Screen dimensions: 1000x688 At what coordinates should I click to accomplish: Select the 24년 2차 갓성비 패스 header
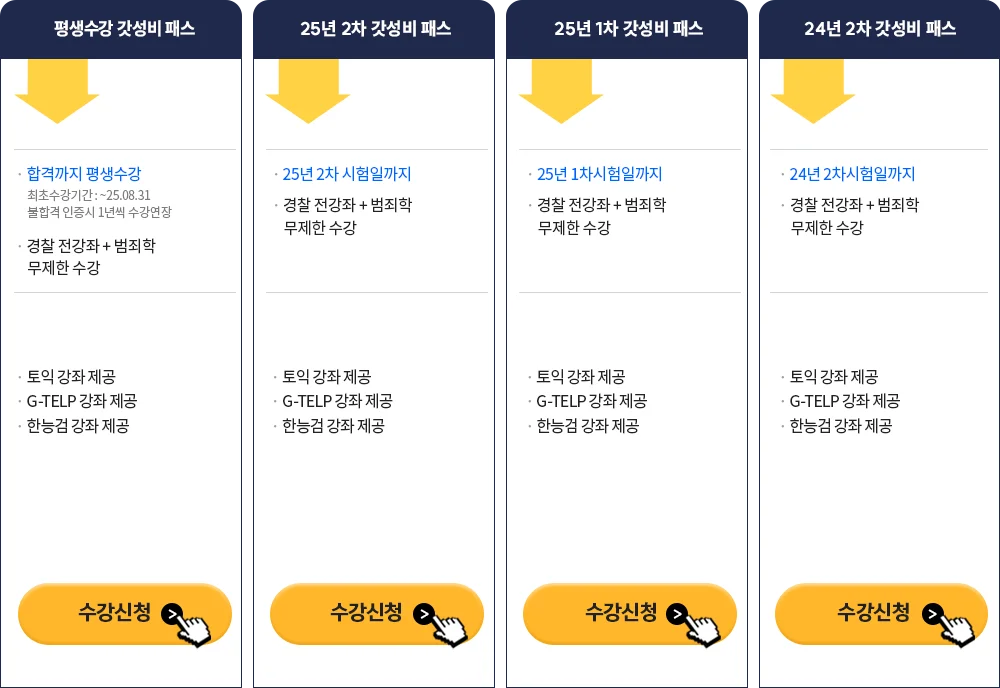click(x=879, y=29)
